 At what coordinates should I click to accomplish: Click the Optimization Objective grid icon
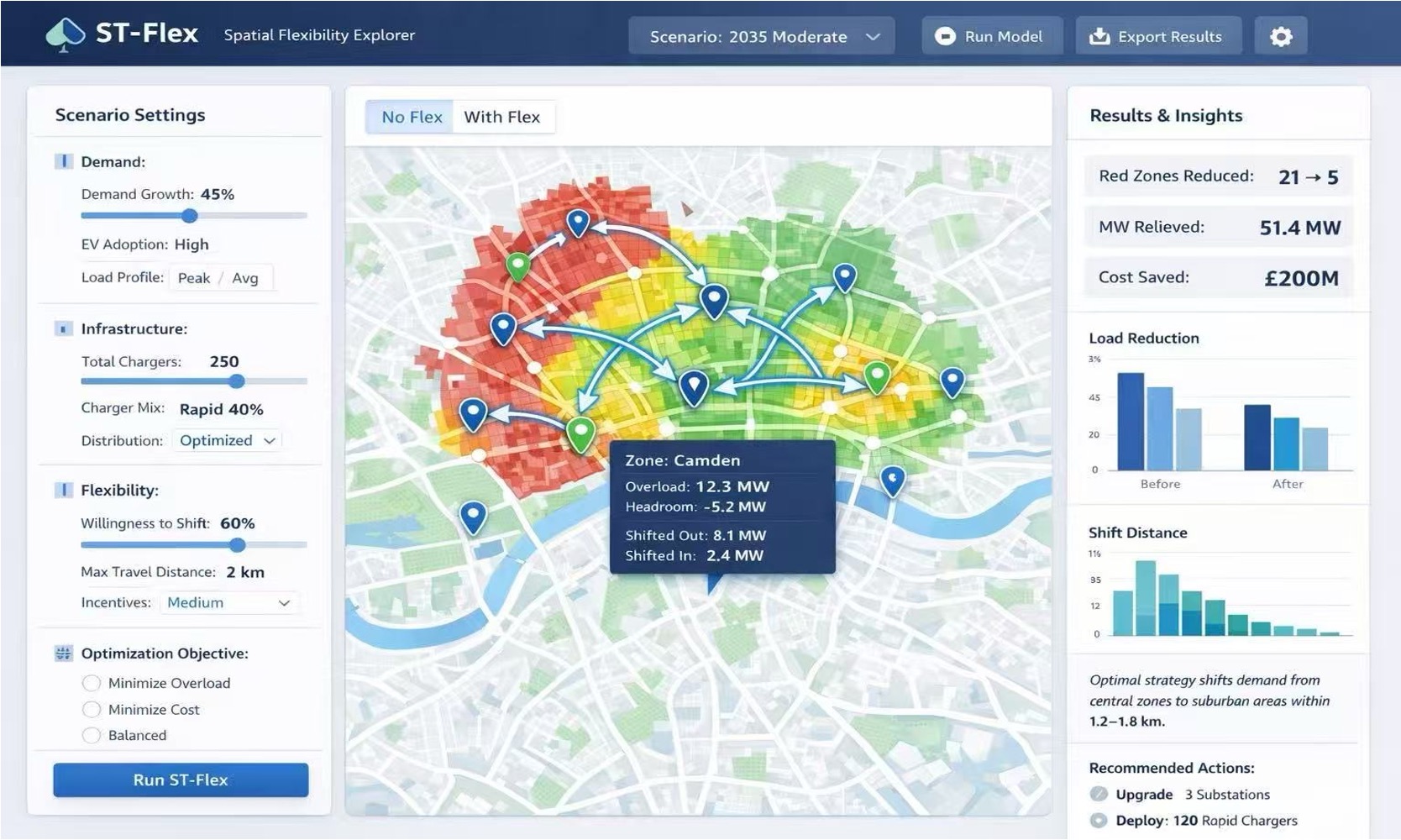[63, 654]
